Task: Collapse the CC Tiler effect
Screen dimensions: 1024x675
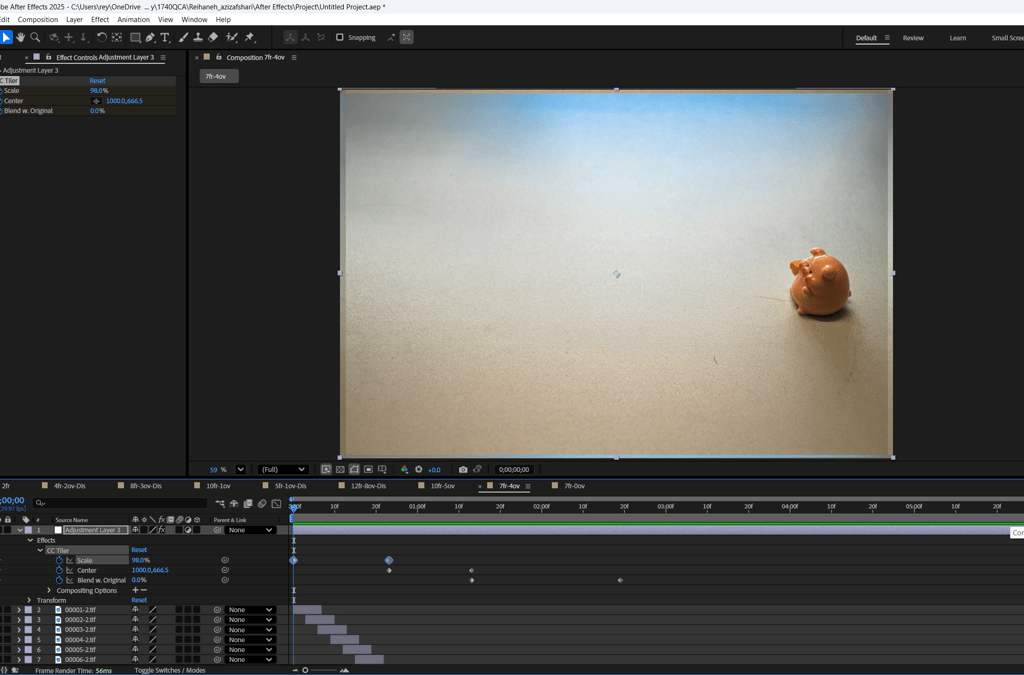Action: 40,550
